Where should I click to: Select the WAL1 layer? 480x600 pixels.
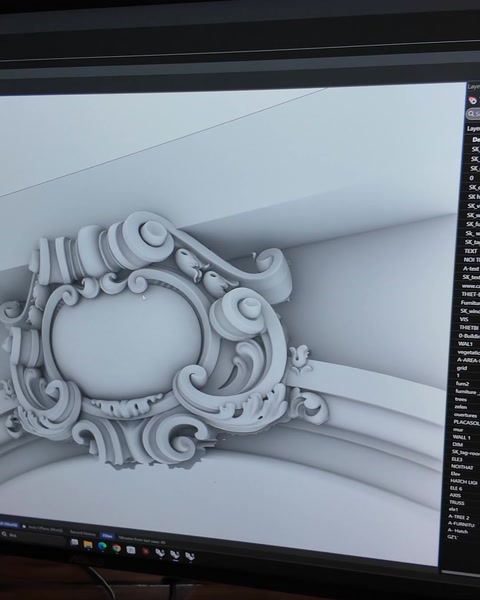[465, 344]
